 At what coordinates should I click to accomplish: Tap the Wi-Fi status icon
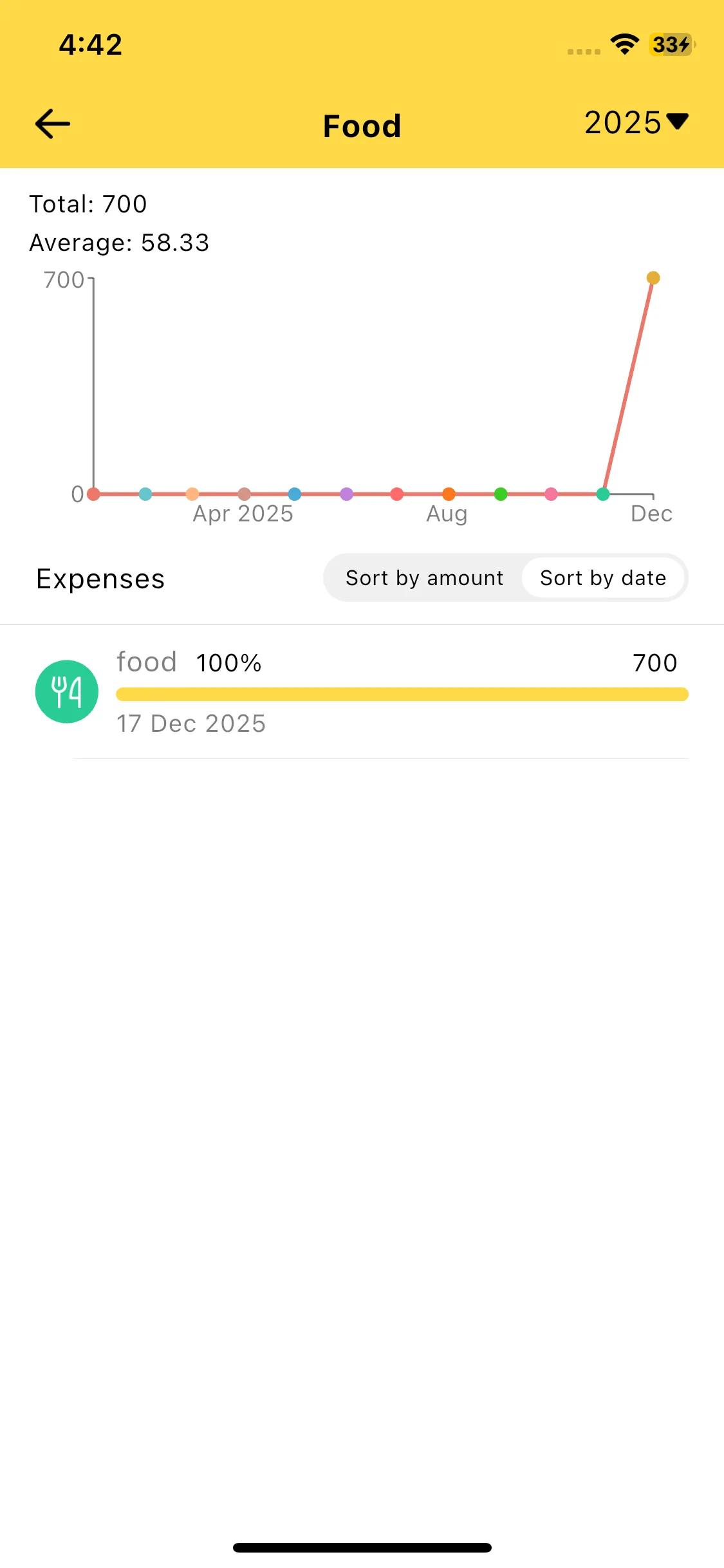click(624, 44)
